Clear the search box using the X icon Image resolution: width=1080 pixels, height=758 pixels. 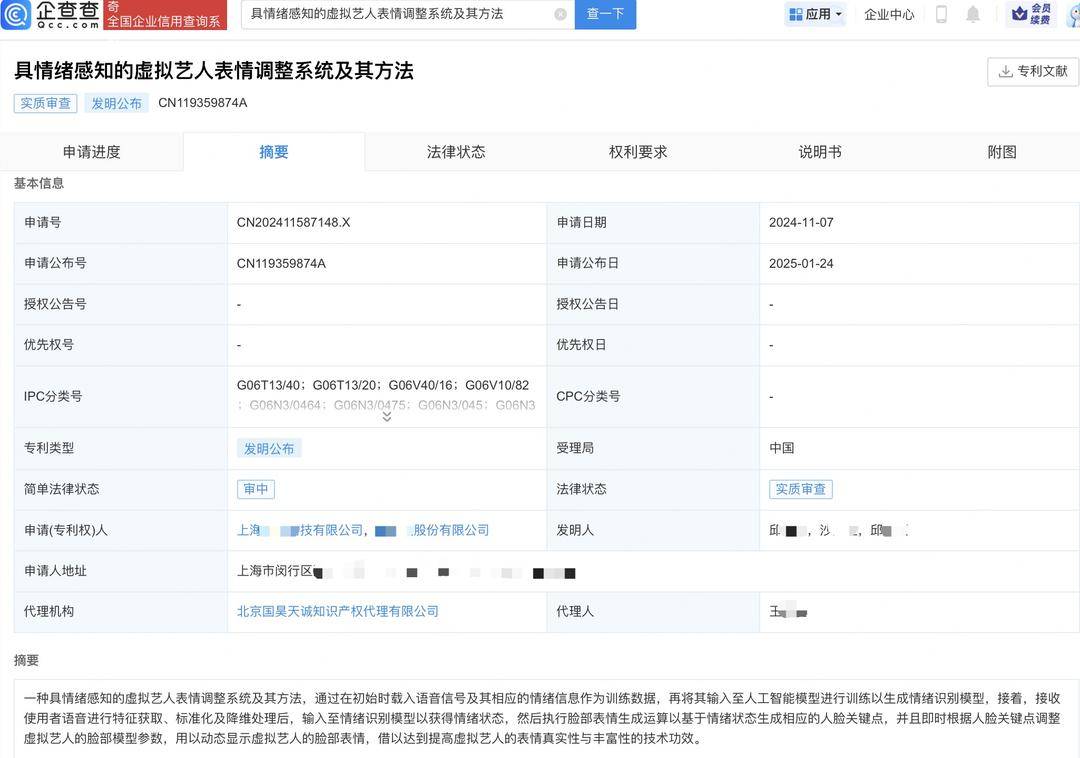pos(562,14)
